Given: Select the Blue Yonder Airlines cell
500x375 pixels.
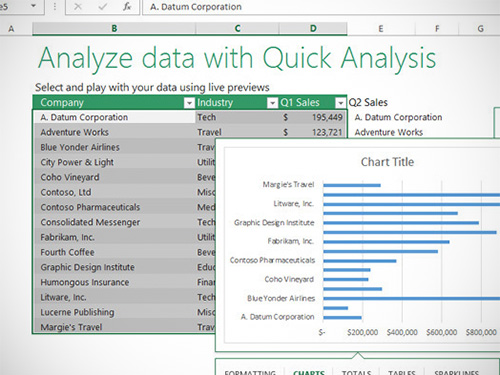Looking at the screenshot, I should click(114, 147).
